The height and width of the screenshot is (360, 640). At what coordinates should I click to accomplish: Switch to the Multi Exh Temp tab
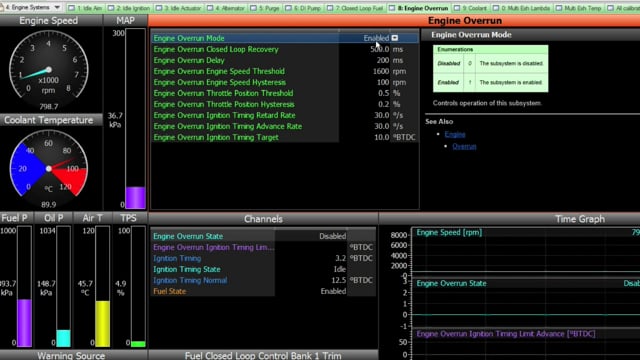click(579, 8)
